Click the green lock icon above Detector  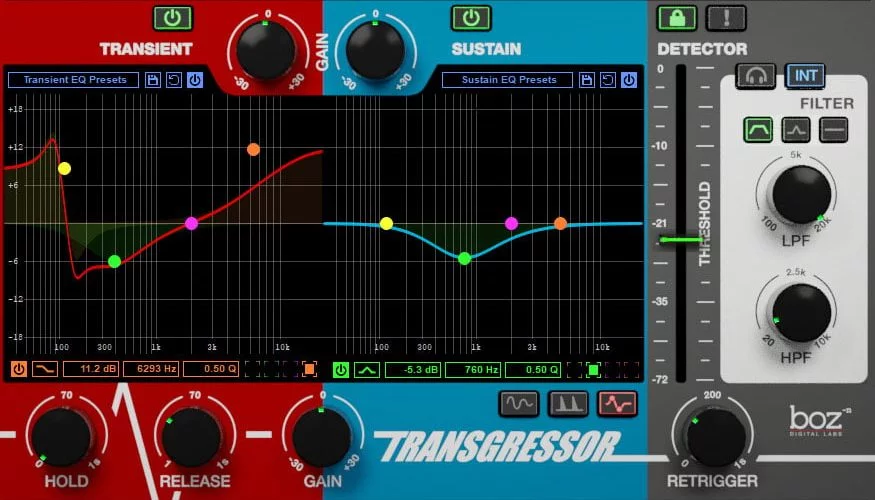tap(677, 18)
